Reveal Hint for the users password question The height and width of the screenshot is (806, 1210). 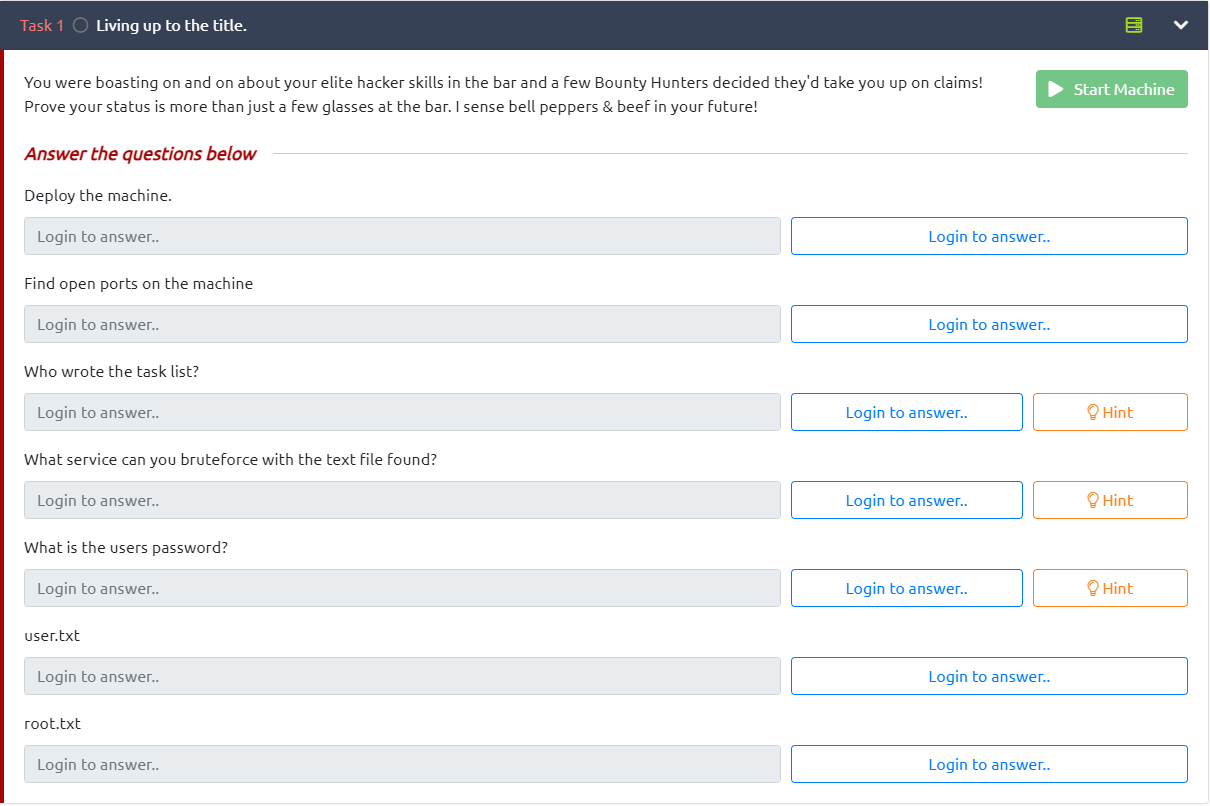pyautogui.click(x=1109, y=588)
